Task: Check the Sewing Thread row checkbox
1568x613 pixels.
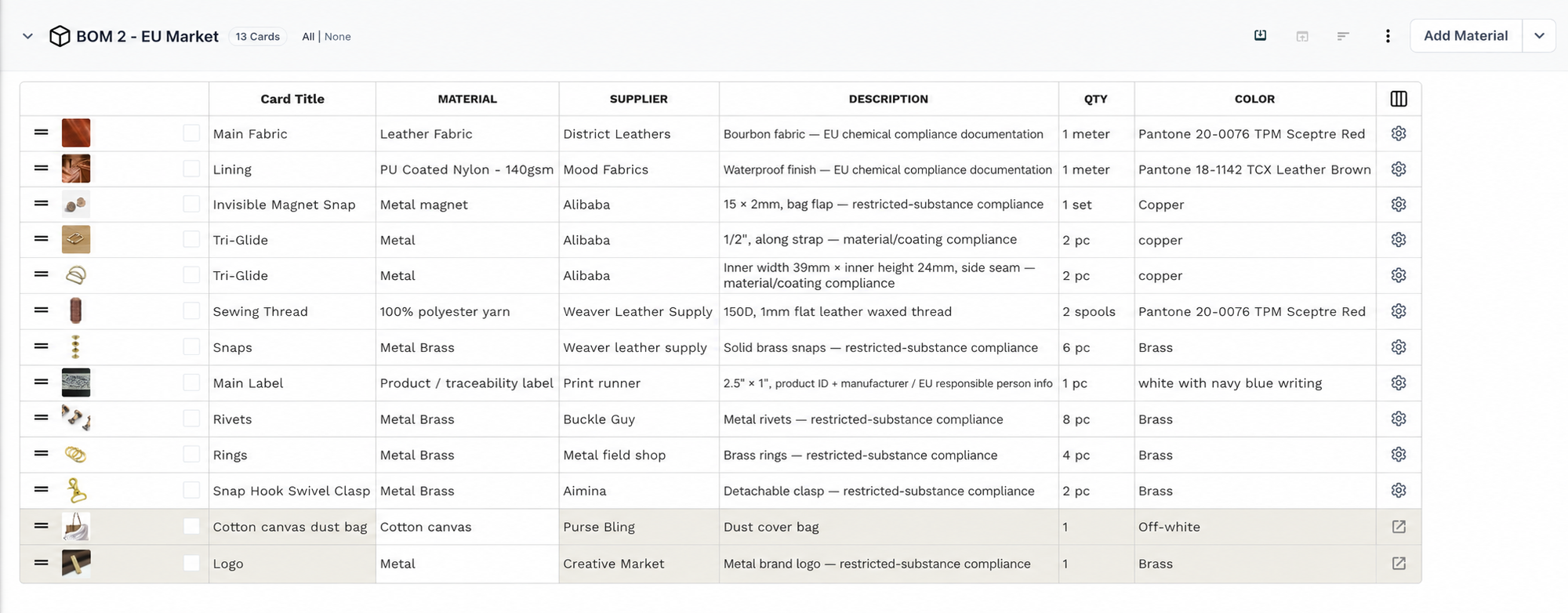Action: pyautogui.click(x=191, y=311)
